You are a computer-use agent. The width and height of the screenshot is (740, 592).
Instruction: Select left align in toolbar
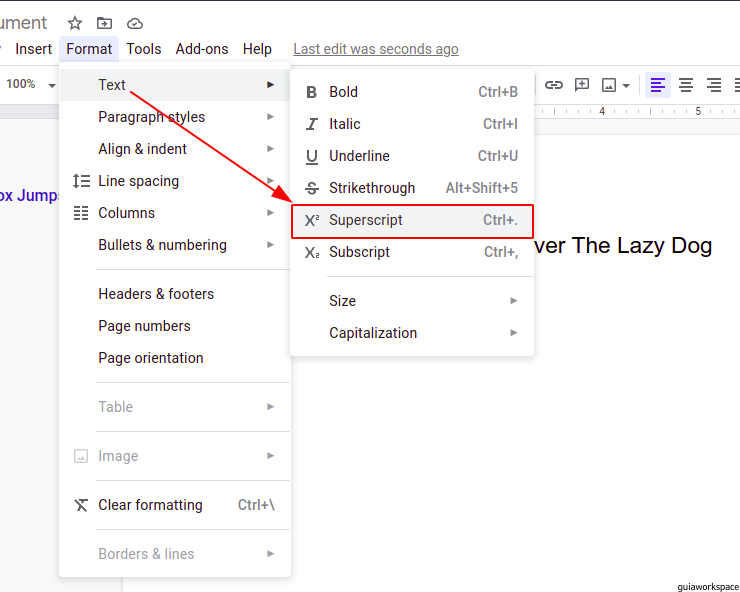pyautogui.click(x=658, y=85)
